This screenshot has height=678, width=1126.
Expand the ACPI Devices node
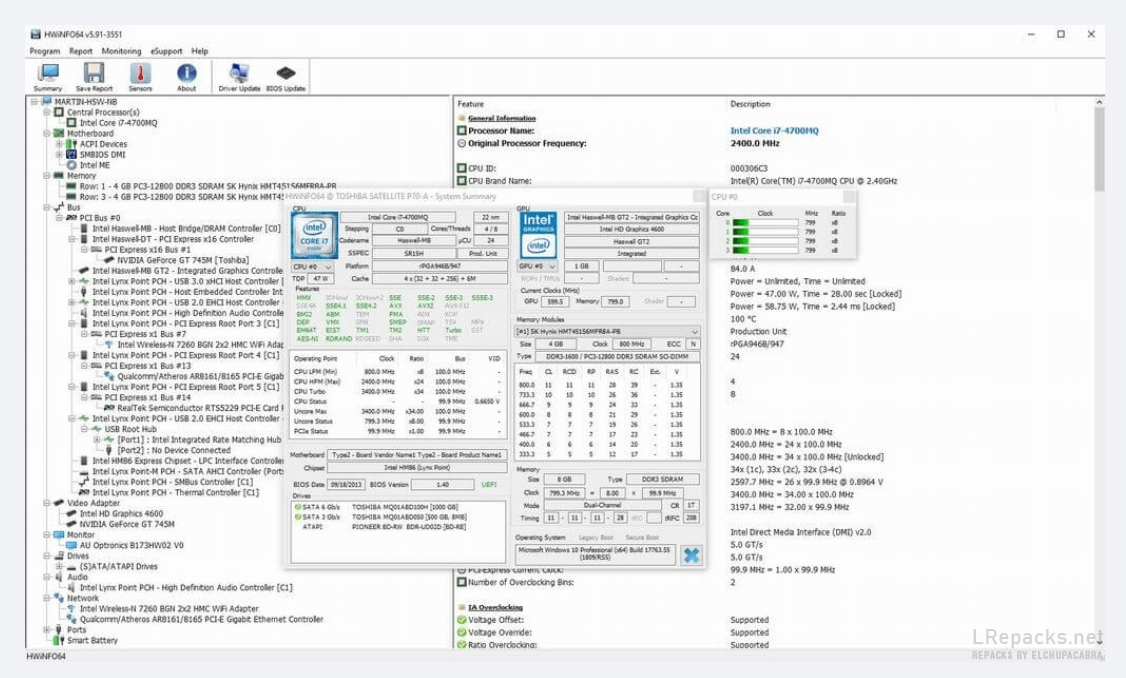[x=59, y=144]
